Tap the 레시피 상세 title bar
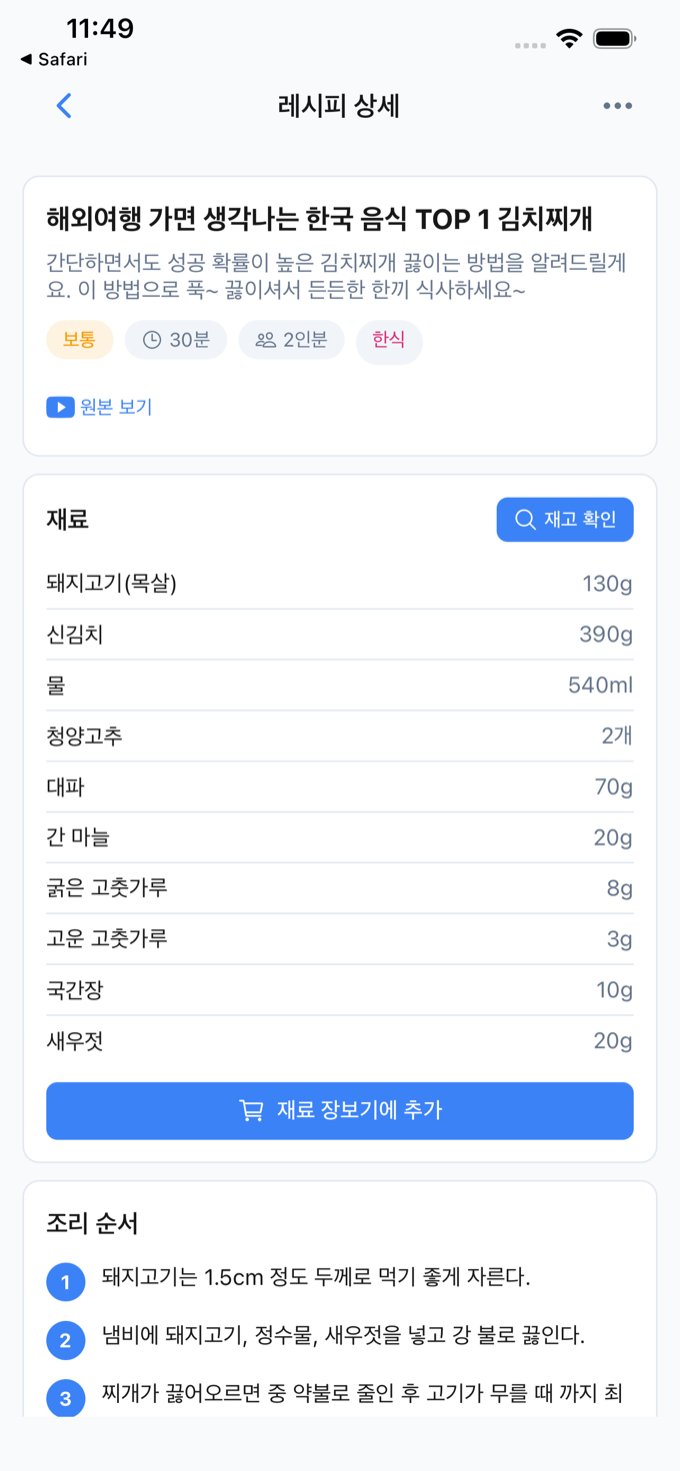This screenshot has width=680, height=1471. [x=337, y=105]
